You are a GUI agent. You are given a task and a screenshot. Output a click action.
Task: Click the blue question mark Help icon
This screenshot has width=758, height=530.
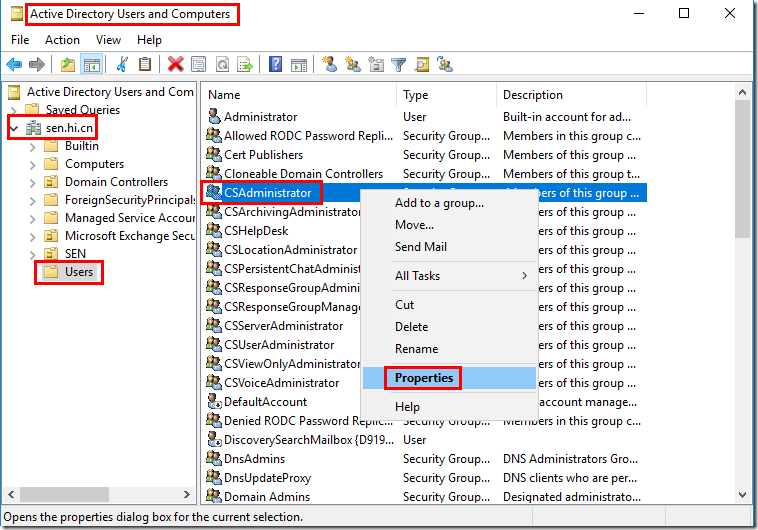point(275,64)
